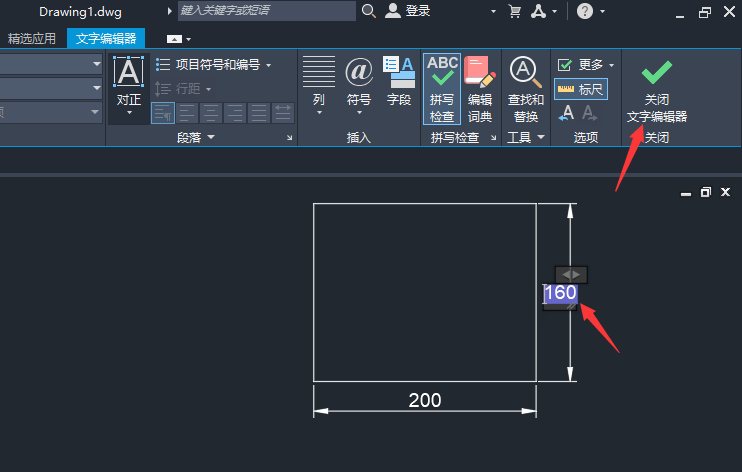742x472 pixels.
Task: Click width arrows handle above 160 text
Action: pos(571,275)
